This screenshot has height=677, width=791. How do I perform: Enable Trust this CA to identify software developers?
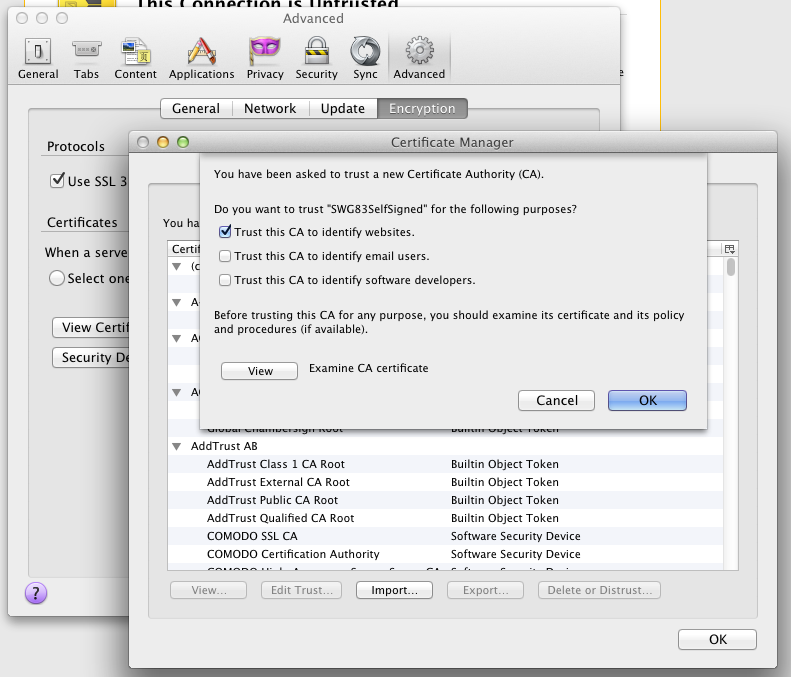pyautogui.click(x=225, y=280)
